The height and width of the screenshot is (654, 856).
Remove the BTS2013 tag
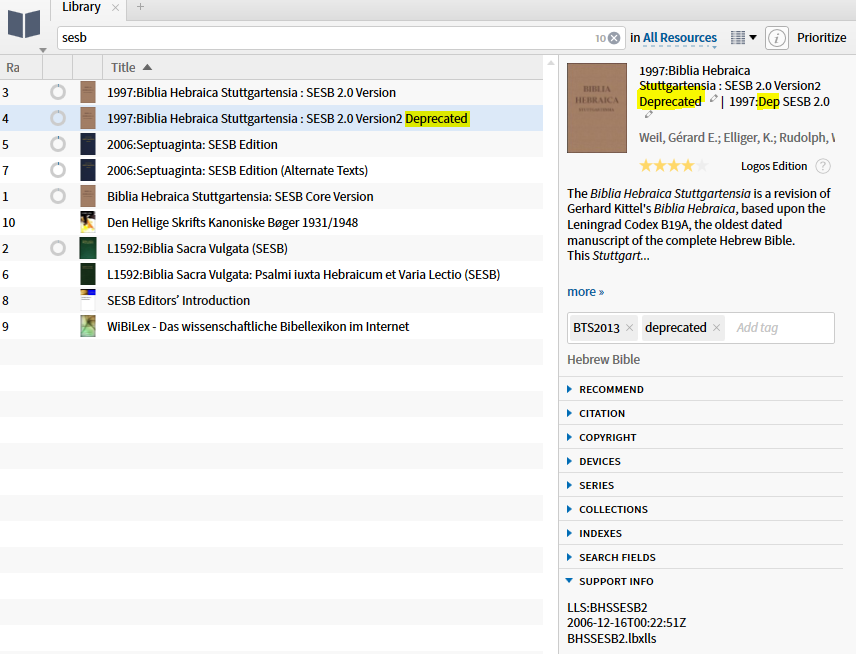(629, 328)
